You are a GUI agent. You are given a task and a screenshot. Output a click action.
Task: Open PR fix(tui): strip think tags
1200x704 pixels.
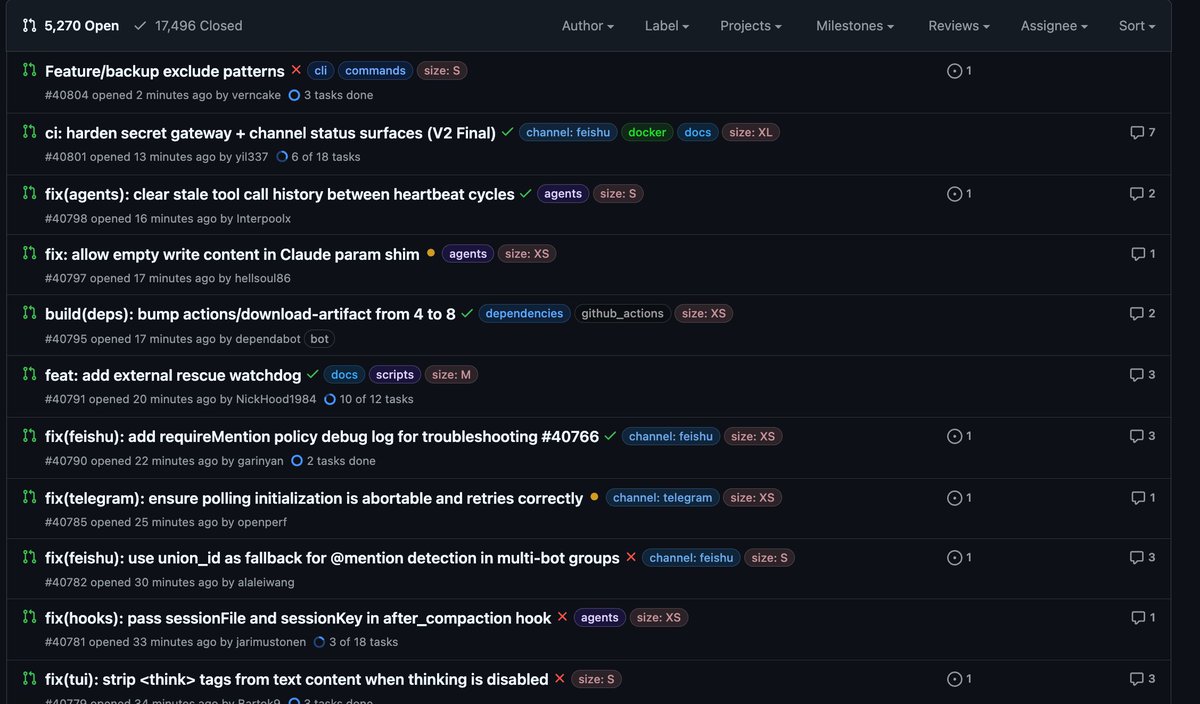point(297,680)
